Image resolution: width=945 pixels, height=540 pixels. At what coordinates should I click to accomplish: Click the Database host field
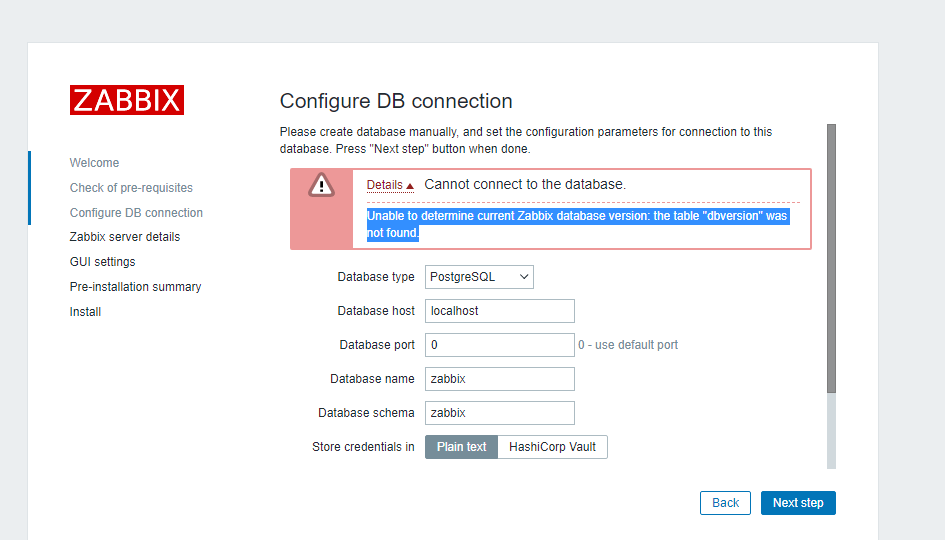[499, 311]
